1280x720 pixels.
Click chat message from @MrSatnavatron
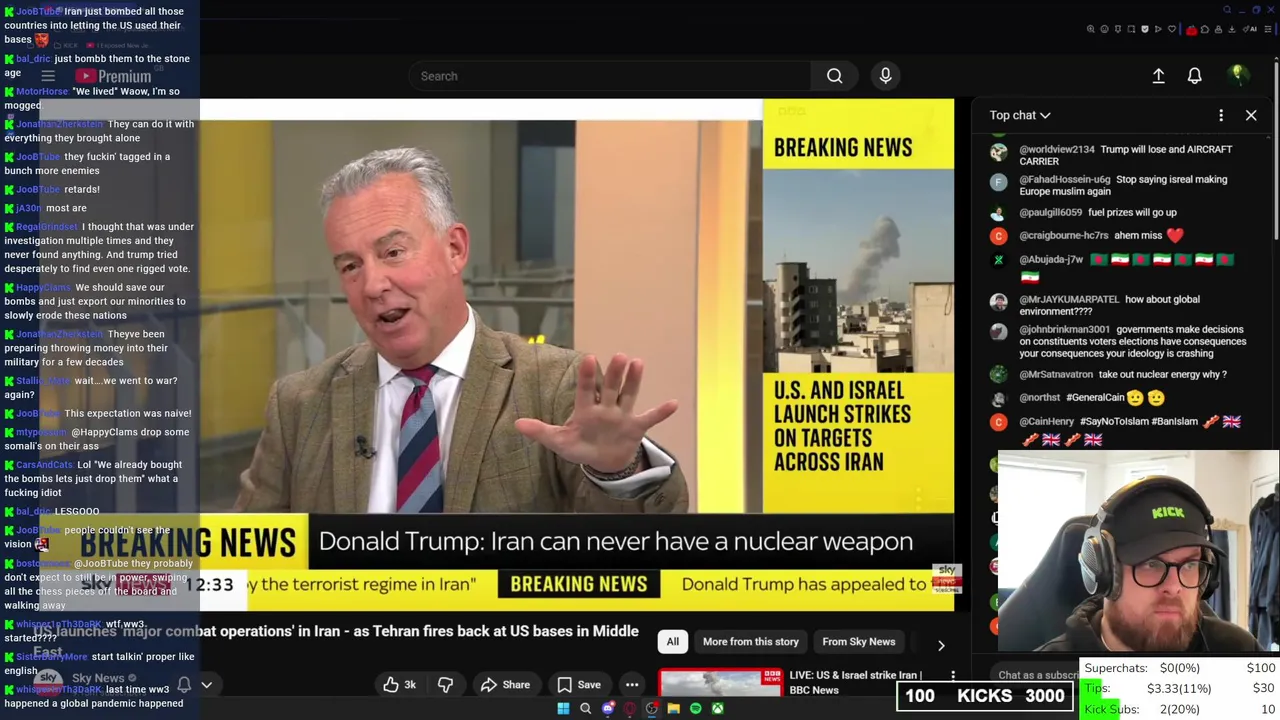click(1123, 374)
